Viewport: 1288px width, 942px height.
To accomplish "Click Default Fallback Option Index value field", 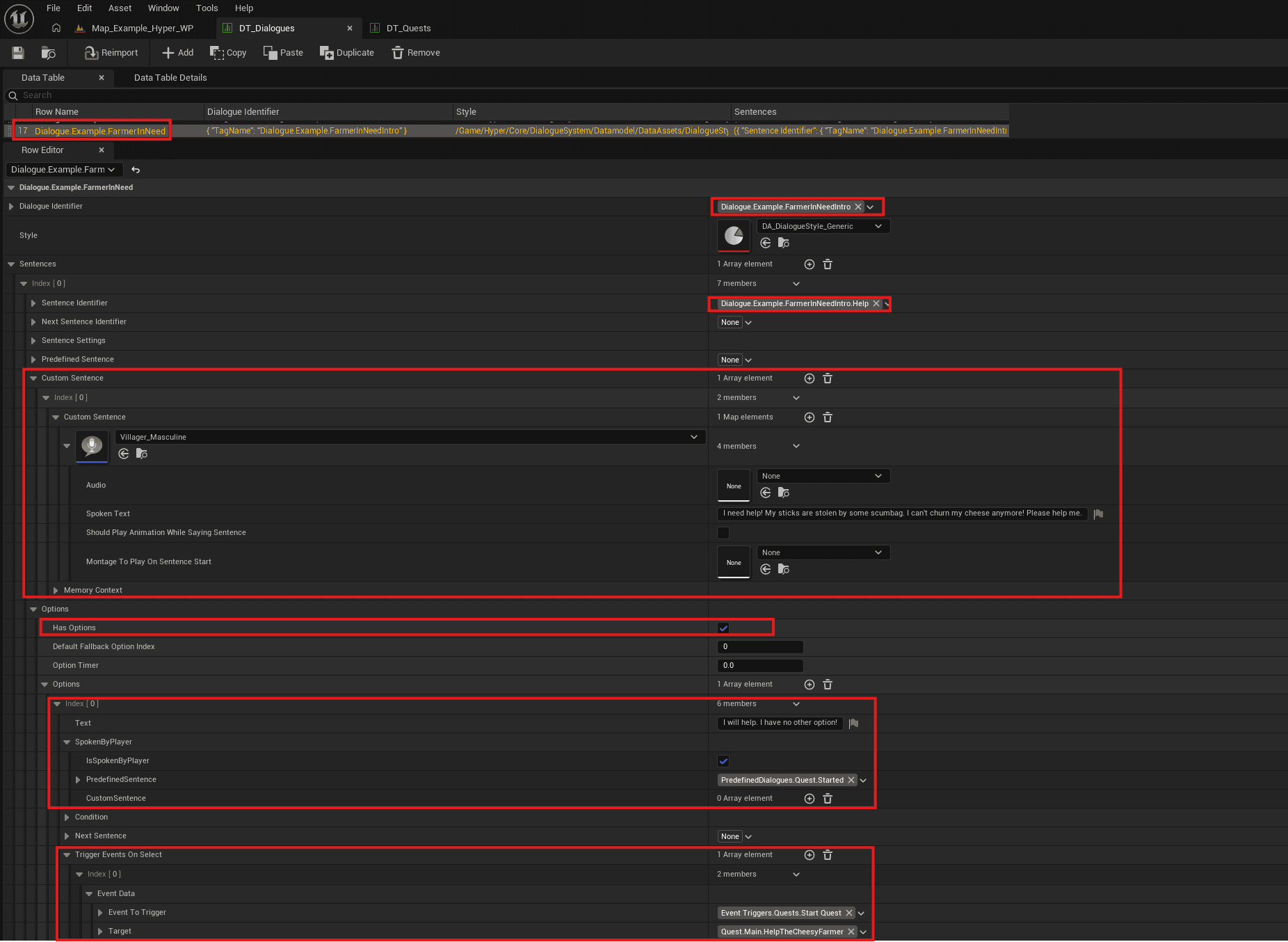I will pos(760,647).
